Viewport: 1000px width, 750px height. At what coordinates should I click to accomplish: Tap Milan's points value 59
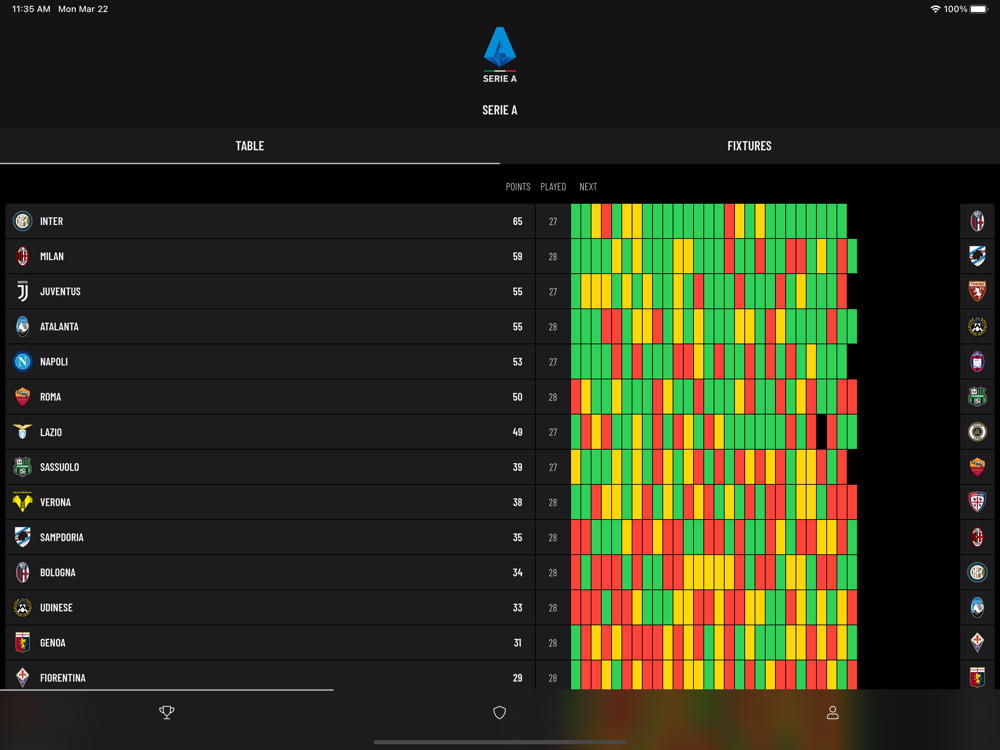pyautogui.click(x=517, y=256)
